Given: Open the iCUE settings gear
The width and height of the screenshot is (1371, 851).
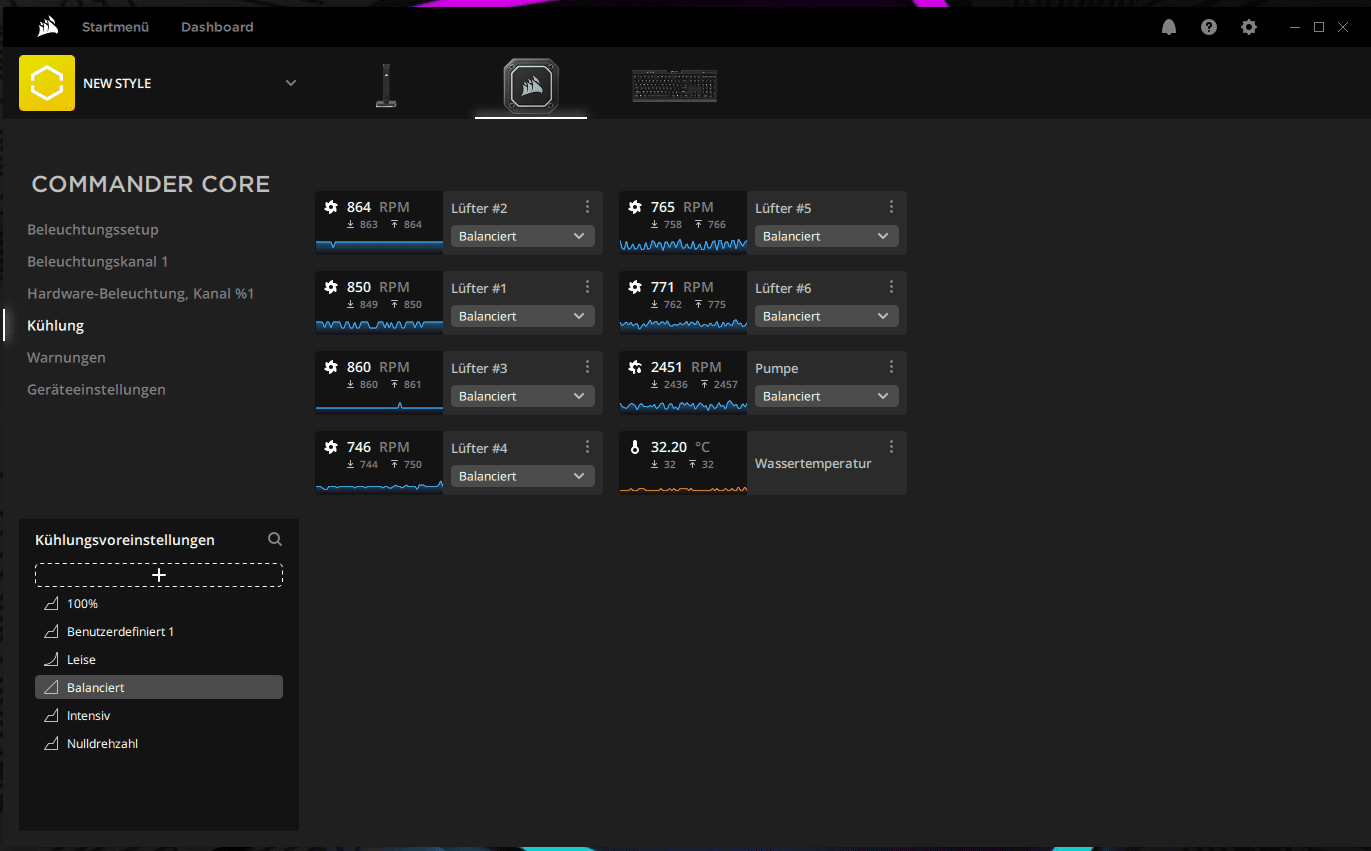Looking at the screenshot, I should click(1249, 27).
